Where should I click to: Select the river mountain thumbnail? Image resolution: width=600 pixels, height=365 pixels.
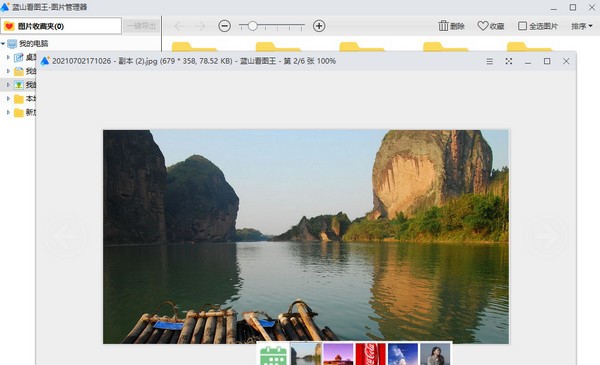306,354
